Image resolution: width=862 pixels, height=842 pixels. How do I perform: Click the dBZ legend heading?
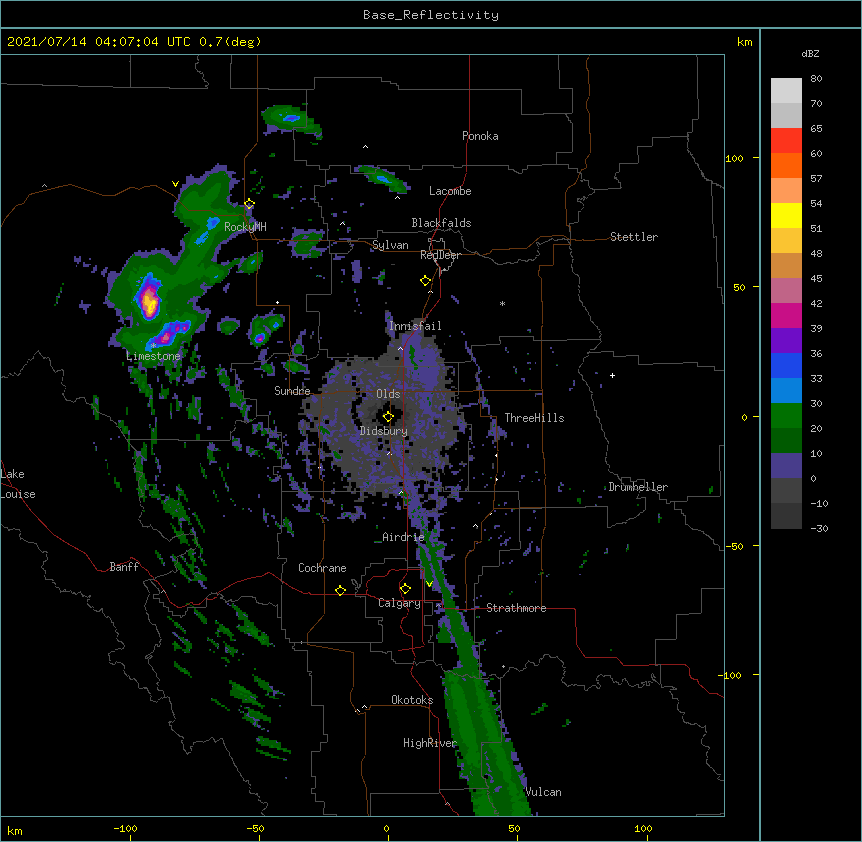[810, 53]
